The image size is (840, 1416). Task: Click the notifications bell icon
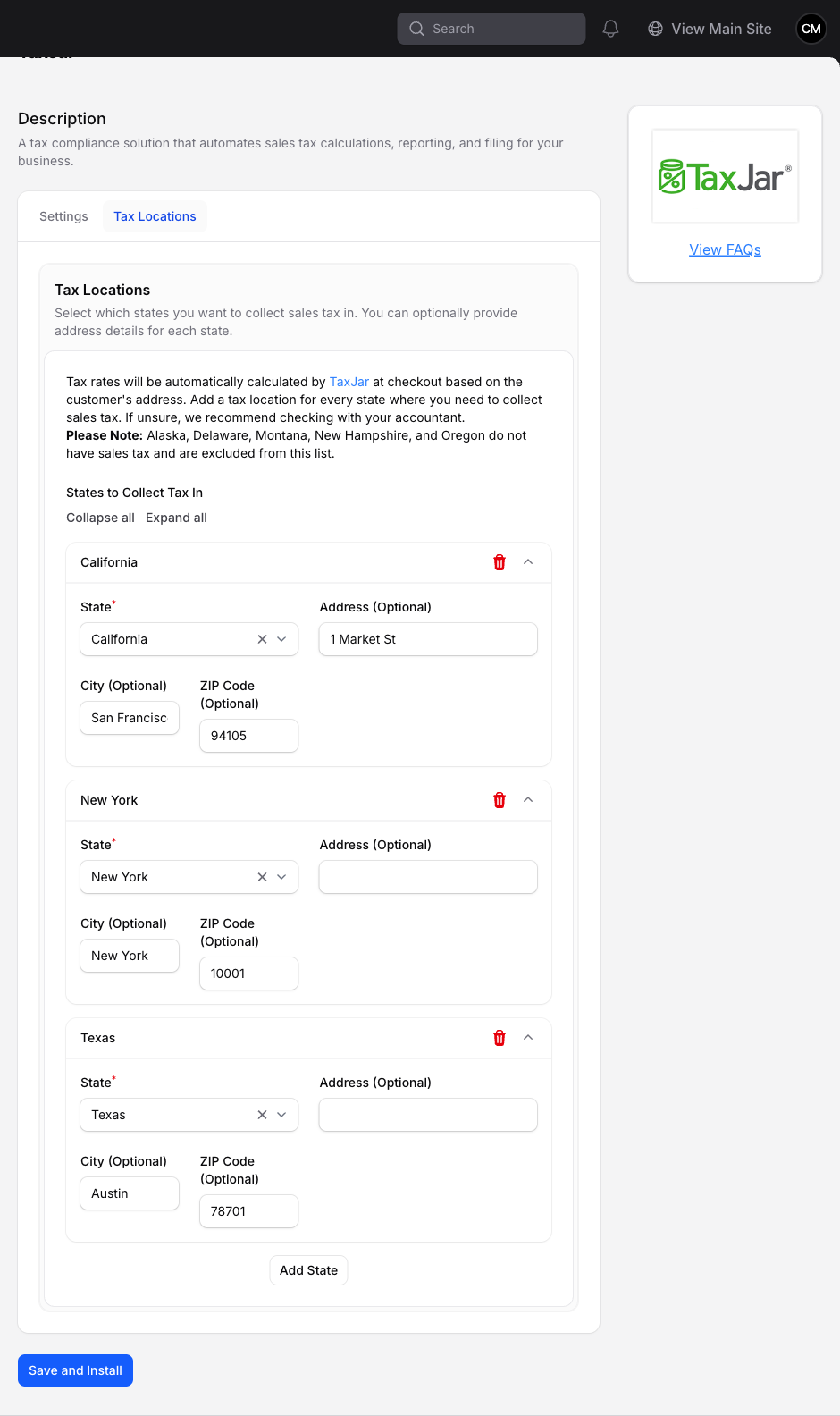pos(610,29)
